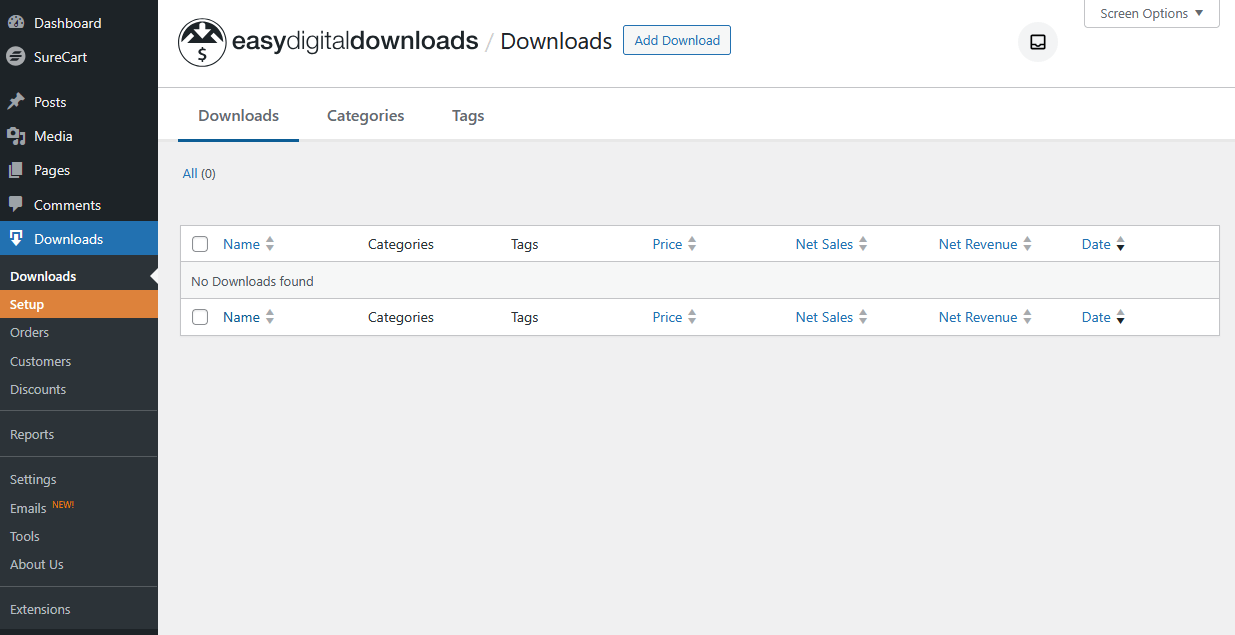Click bottom Net Revenue footer link
The image size is (1235, 635).
(x=978, y=317)
